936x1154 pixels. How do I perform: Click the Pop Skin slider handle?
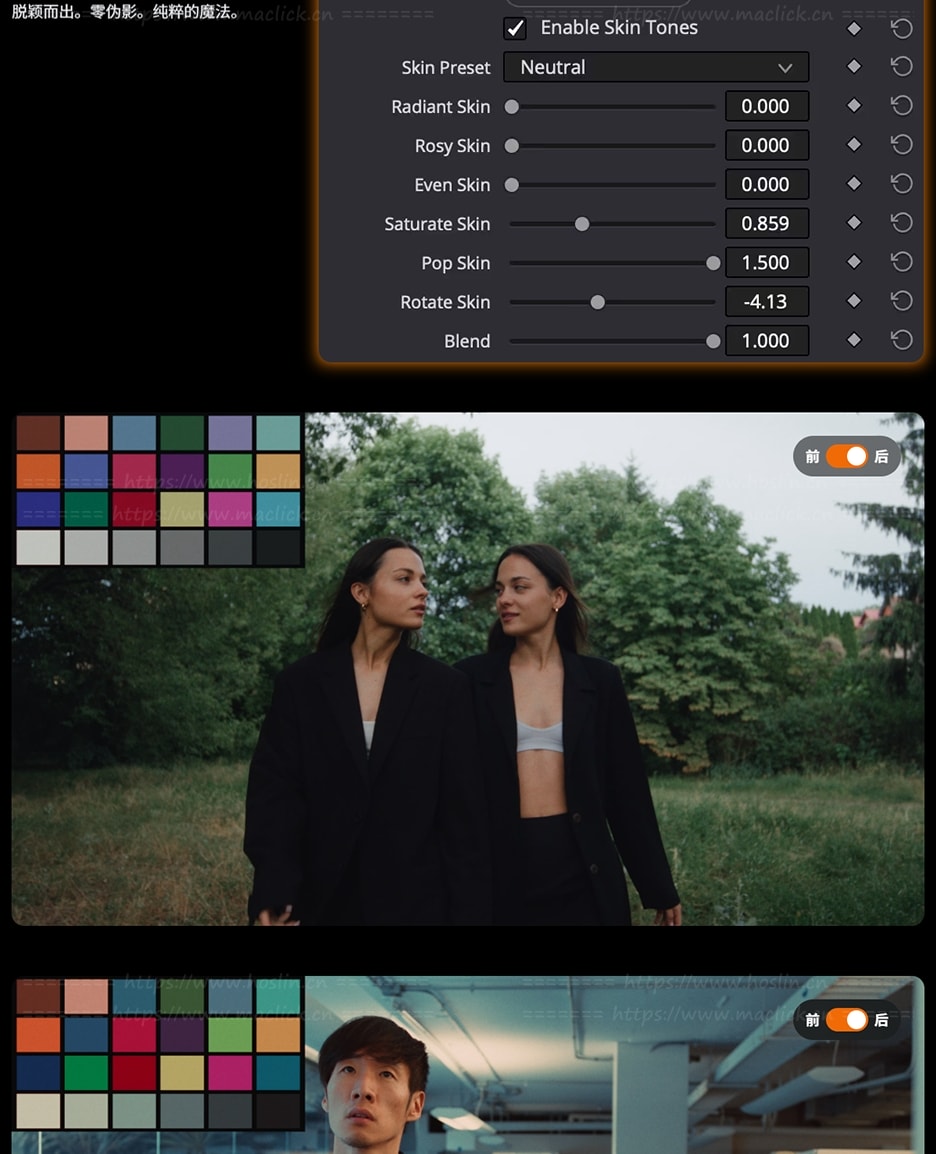(x=713, y=263)
